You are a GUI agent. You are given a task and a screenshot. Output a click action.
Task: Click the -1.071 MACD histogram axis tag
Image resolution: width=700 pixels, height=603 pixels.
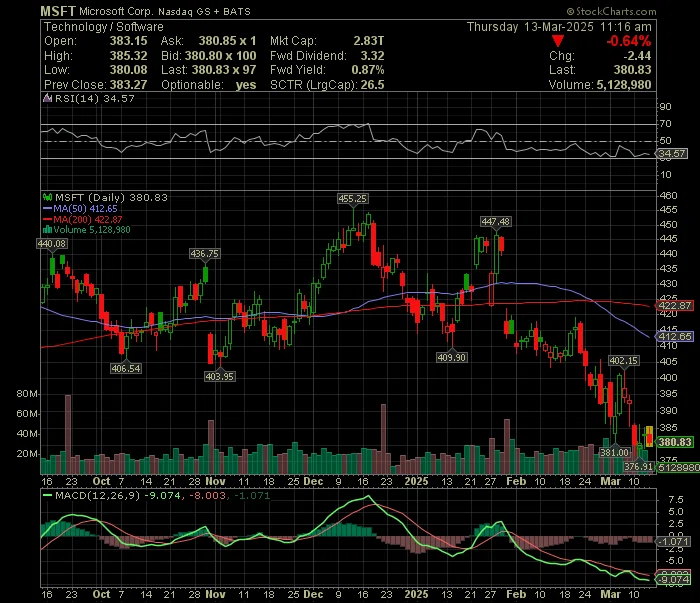pyautogui.click(x=675, y=541)
